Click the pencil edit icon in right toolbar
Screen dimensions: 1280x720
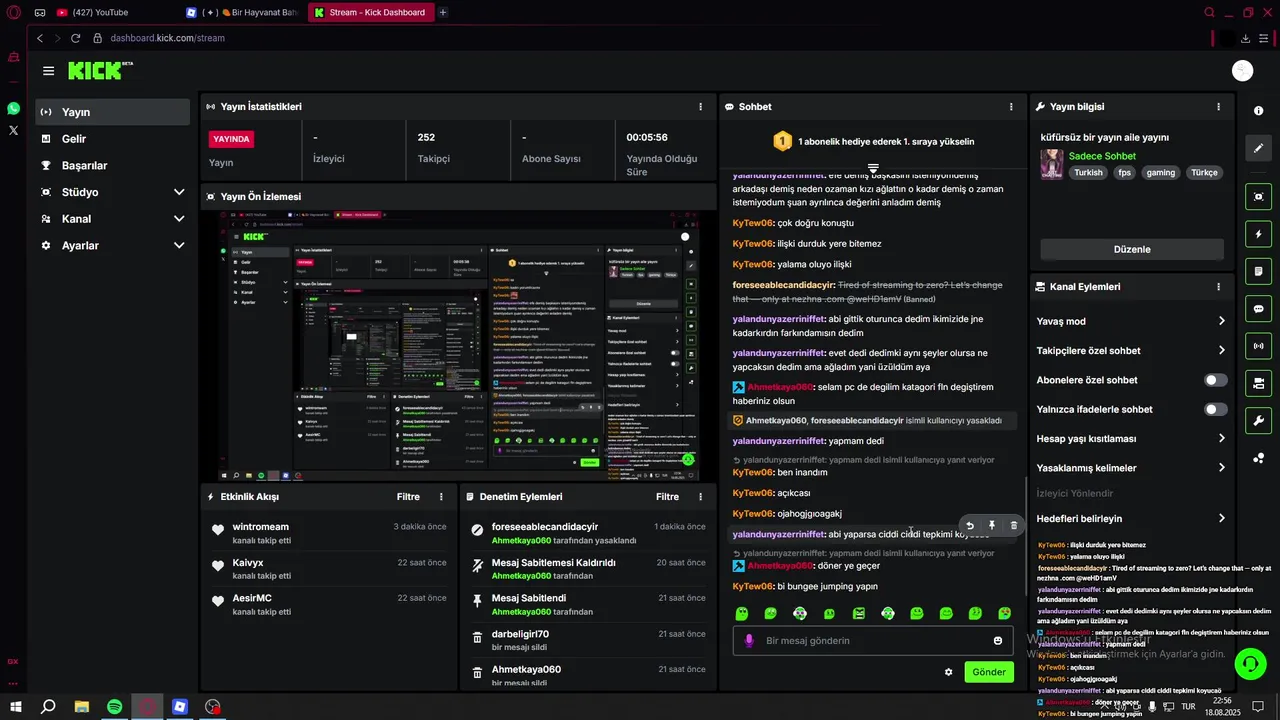coord(1258,148)
